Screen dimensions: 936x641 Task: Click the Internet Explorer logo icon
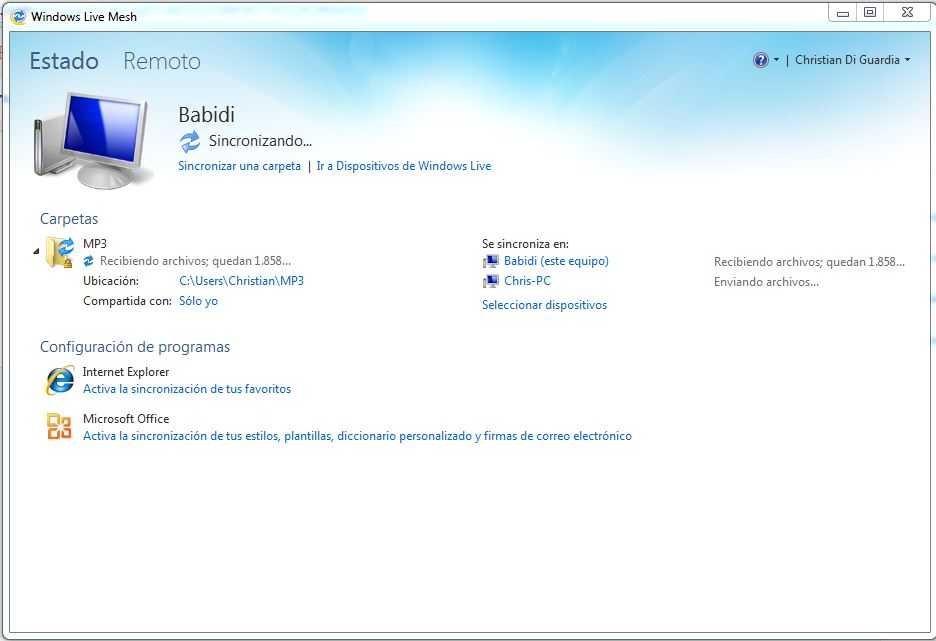pos(60,380)
